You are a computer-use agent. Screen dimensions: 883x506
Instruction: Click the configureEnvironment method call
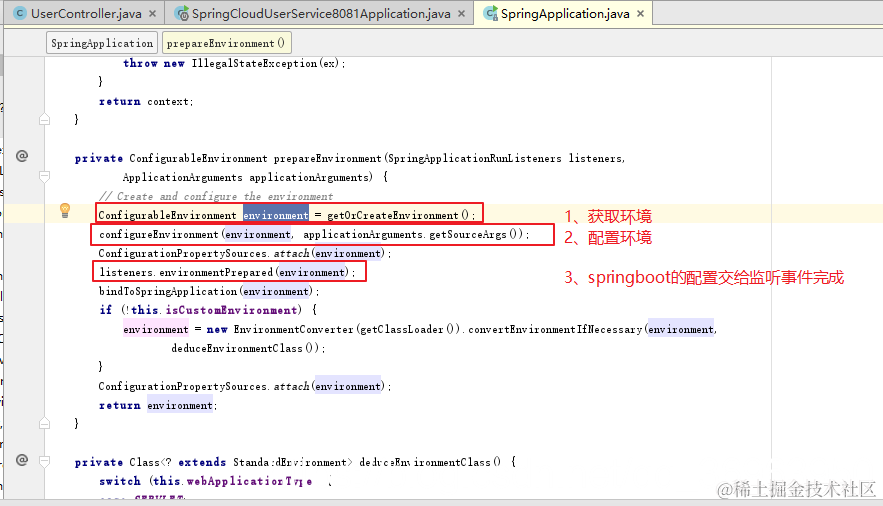tap(159, 234)
